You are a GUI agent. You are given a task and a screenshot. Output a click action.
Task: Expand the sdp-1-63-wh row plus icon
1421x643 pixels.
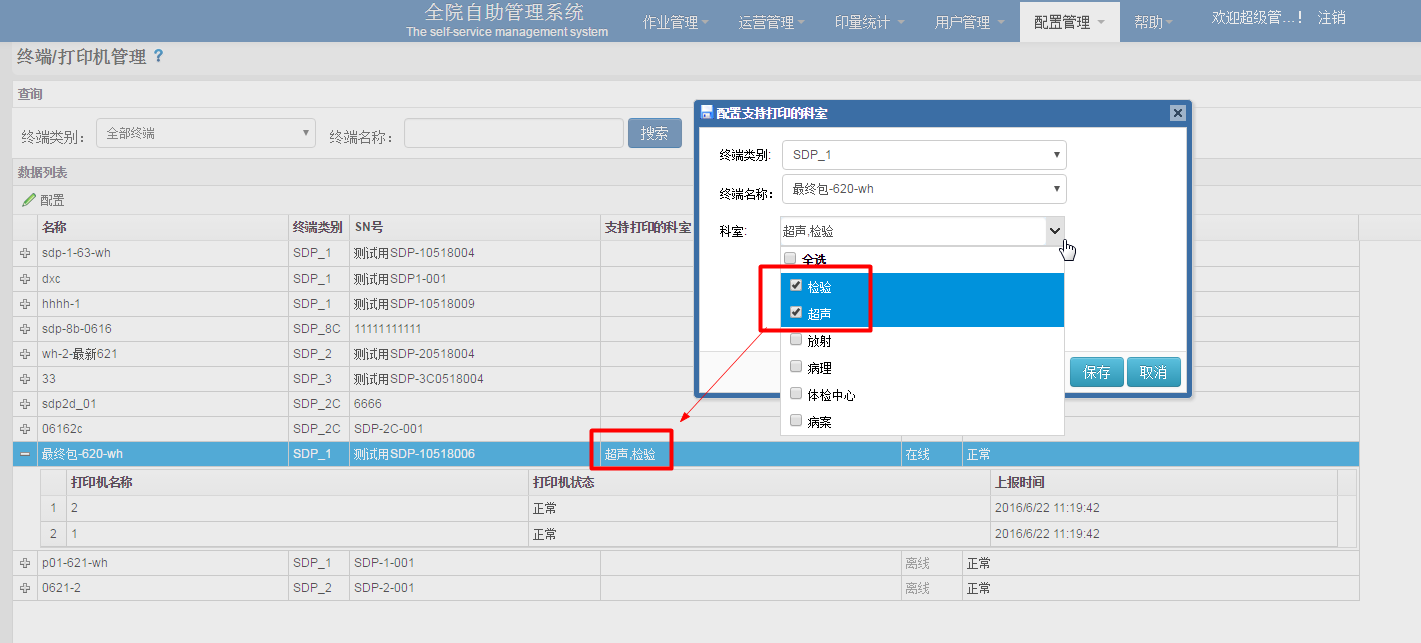pyautogui.click(x=25, y=254)
